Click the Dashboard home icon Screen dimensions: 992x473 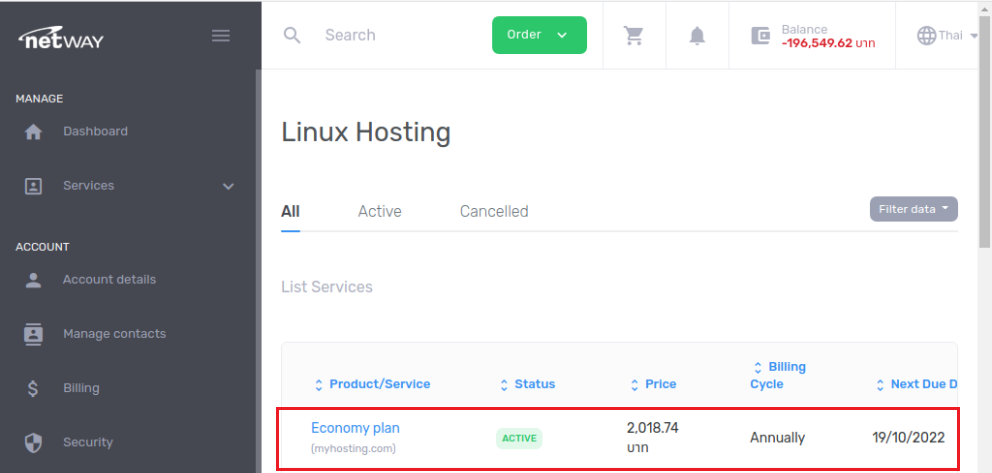click(x=33, y=132)
